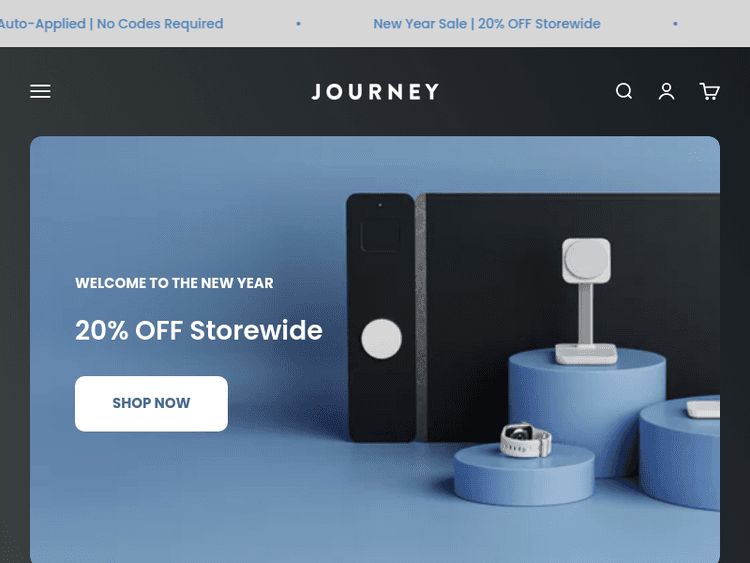This screenshot has width=750, height=563.
Task: Open the user account icon
Action: pos(666,91)
